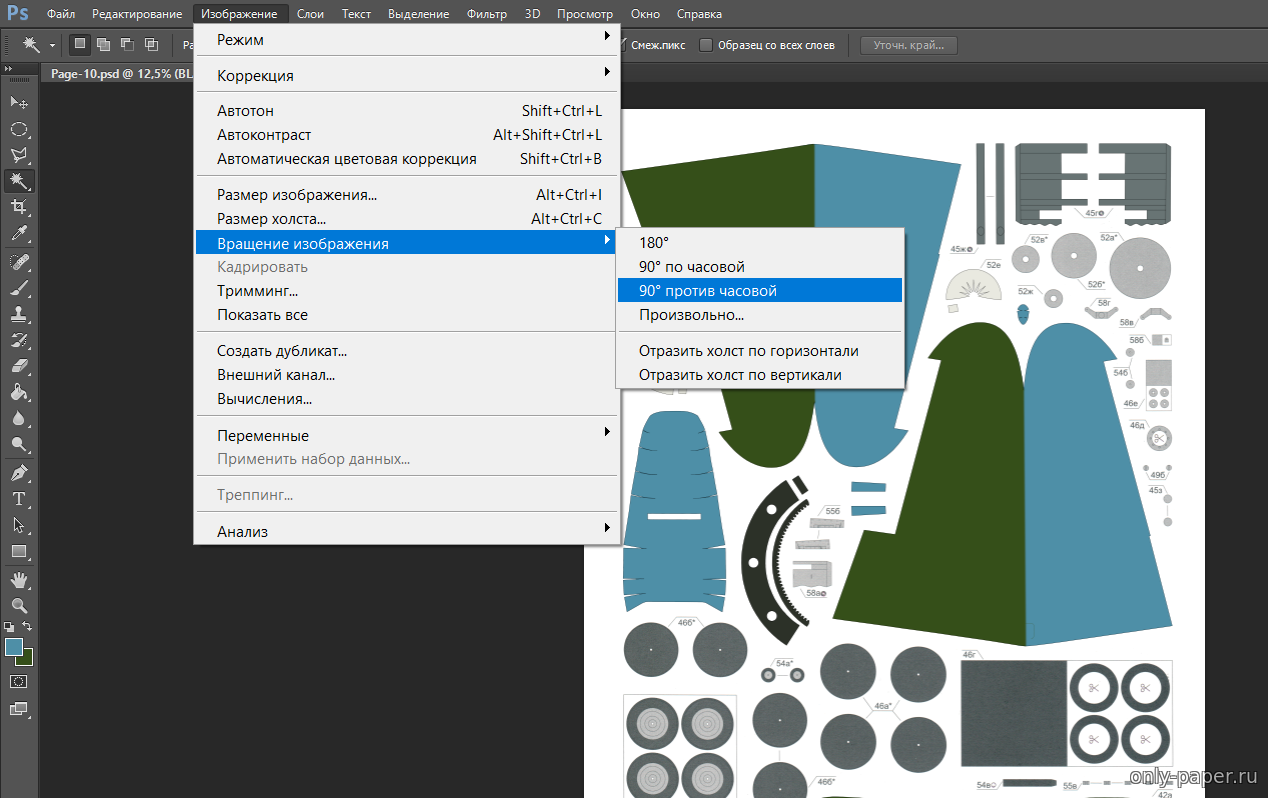Click the 'Уточн. край...' button
The image size is (1268, 798).
click(x=909, y=45)
